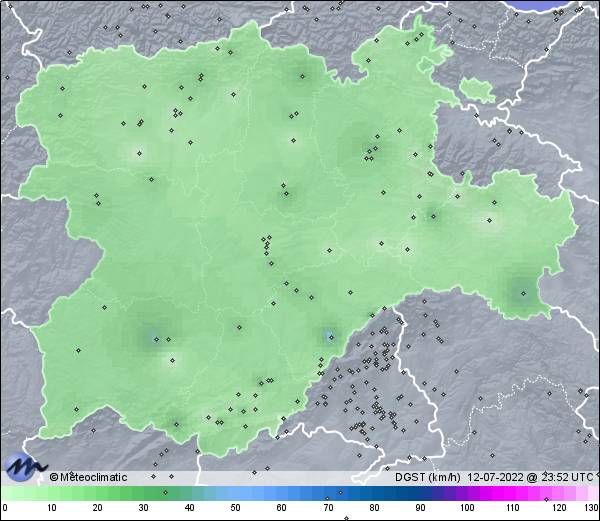Click the 80 label on the wind scale
Image resolution: width=600 pixels, height=521 pixels.
[x=374, y=508]
